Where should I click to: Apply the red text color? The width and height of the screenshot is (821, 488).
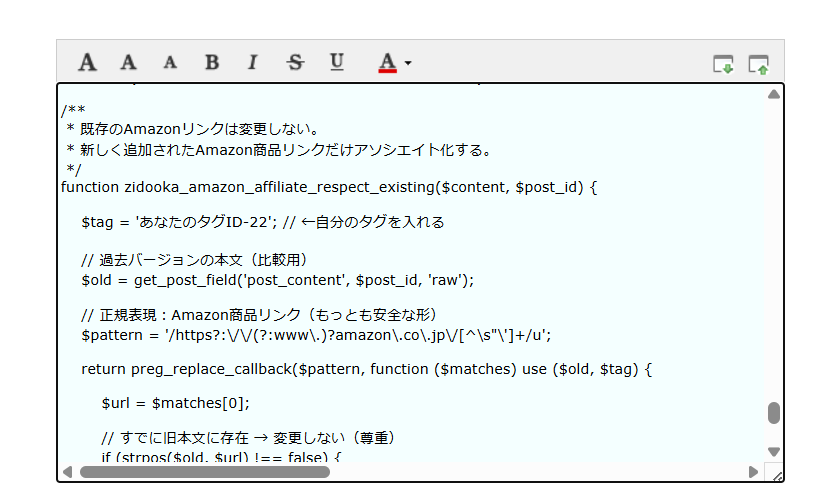click(x=387, y=63)
